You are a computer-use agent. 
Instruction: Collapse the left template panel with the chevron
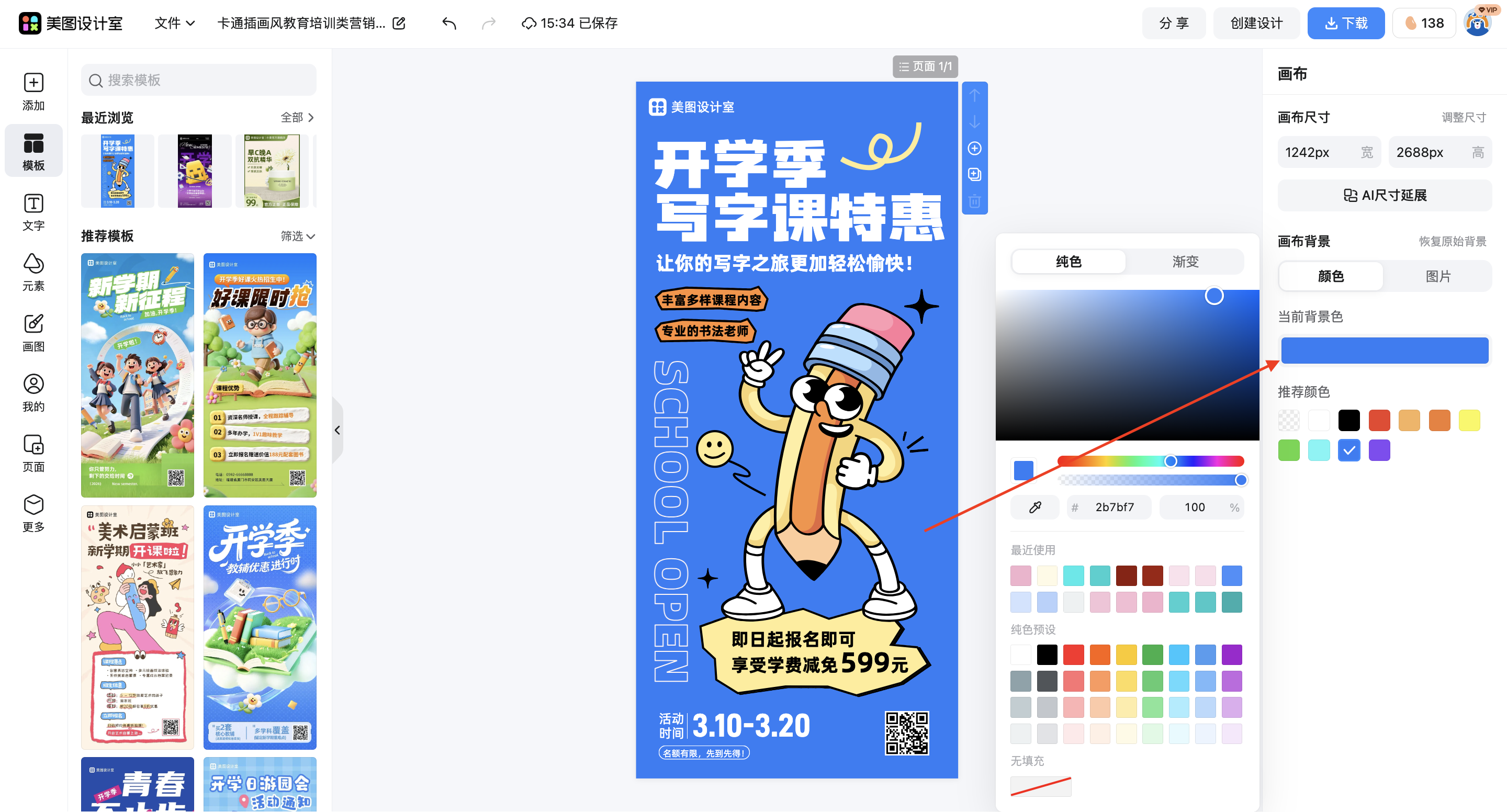338,430
